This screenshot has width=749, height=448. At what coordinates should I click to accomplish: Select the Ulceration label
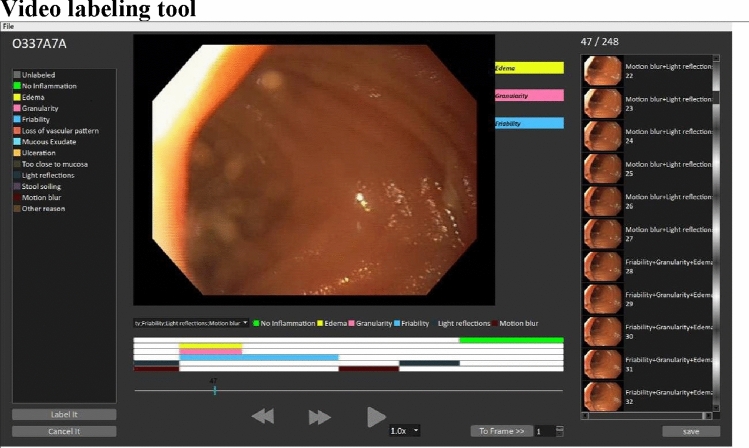(34, 153)
